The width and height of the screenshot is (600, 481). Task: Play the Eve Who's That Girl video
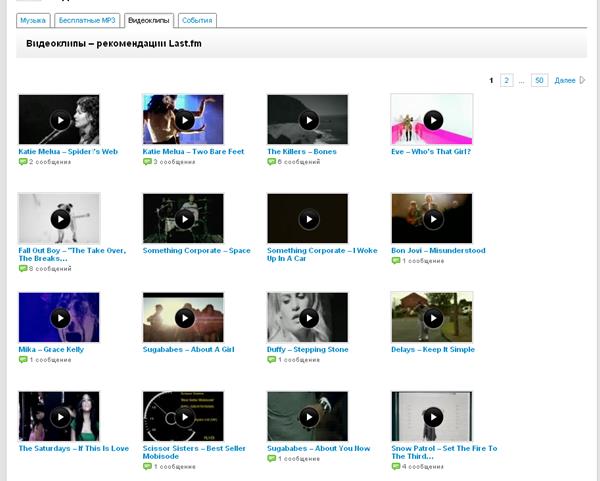tap(431, 120)
